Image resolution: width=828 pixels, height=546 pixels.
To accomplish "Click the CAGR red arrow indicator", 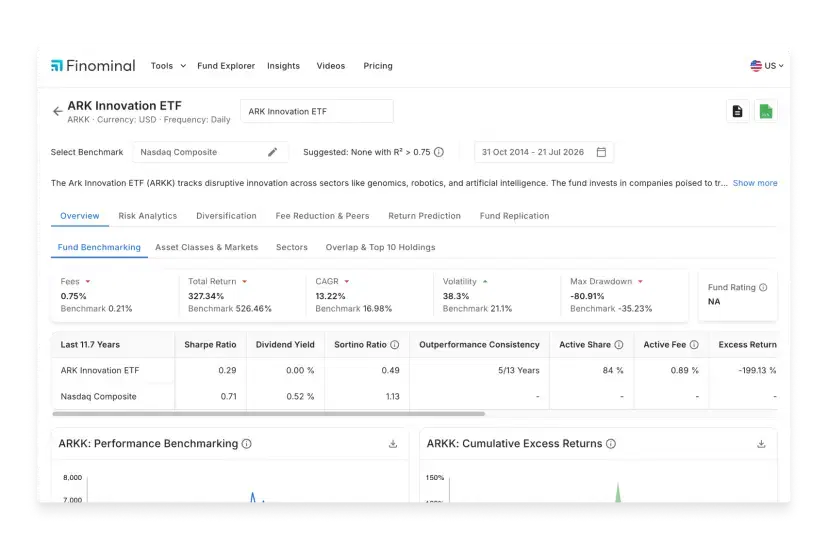I will 346,281.
